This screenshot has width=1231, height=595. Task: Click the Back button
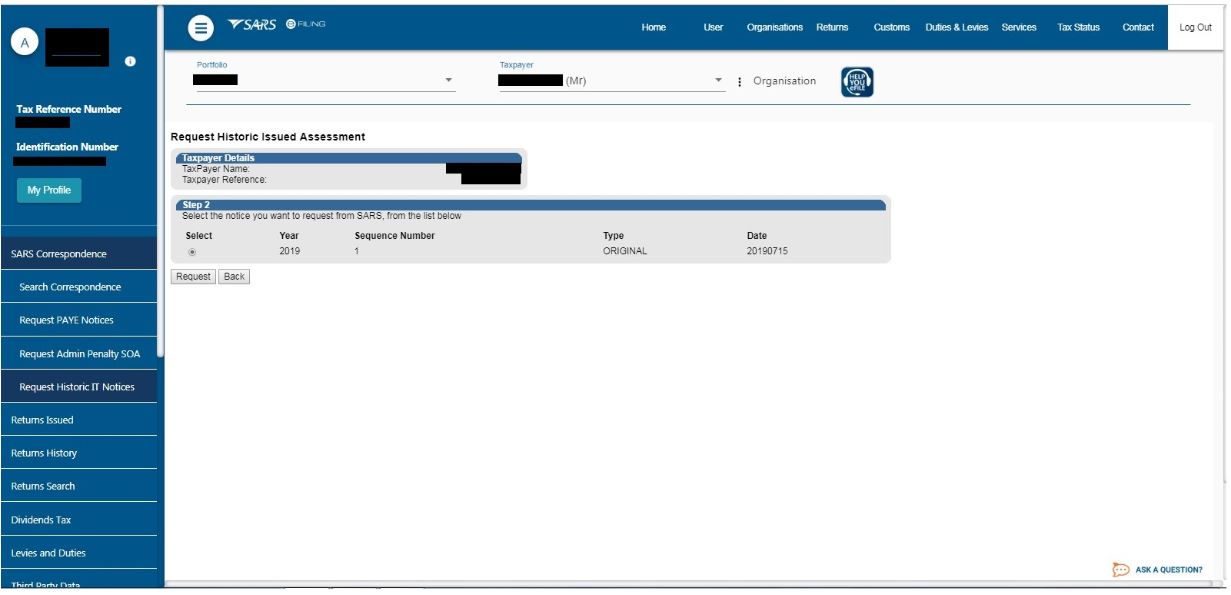pyautogui.click(x=234, y=277)
